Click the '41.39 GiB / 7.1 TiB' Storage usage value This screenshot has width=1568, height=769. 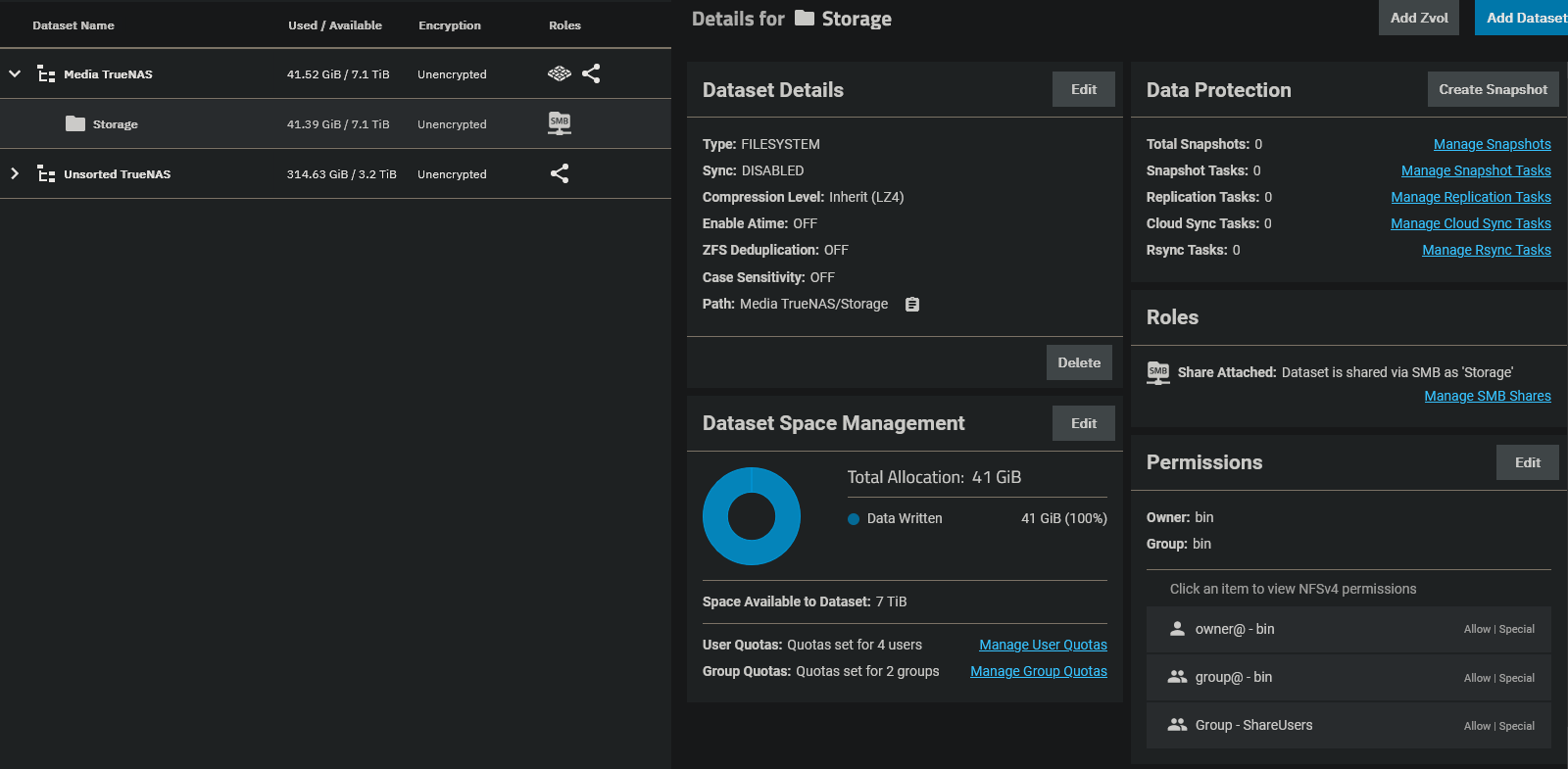tap(338, 124)
